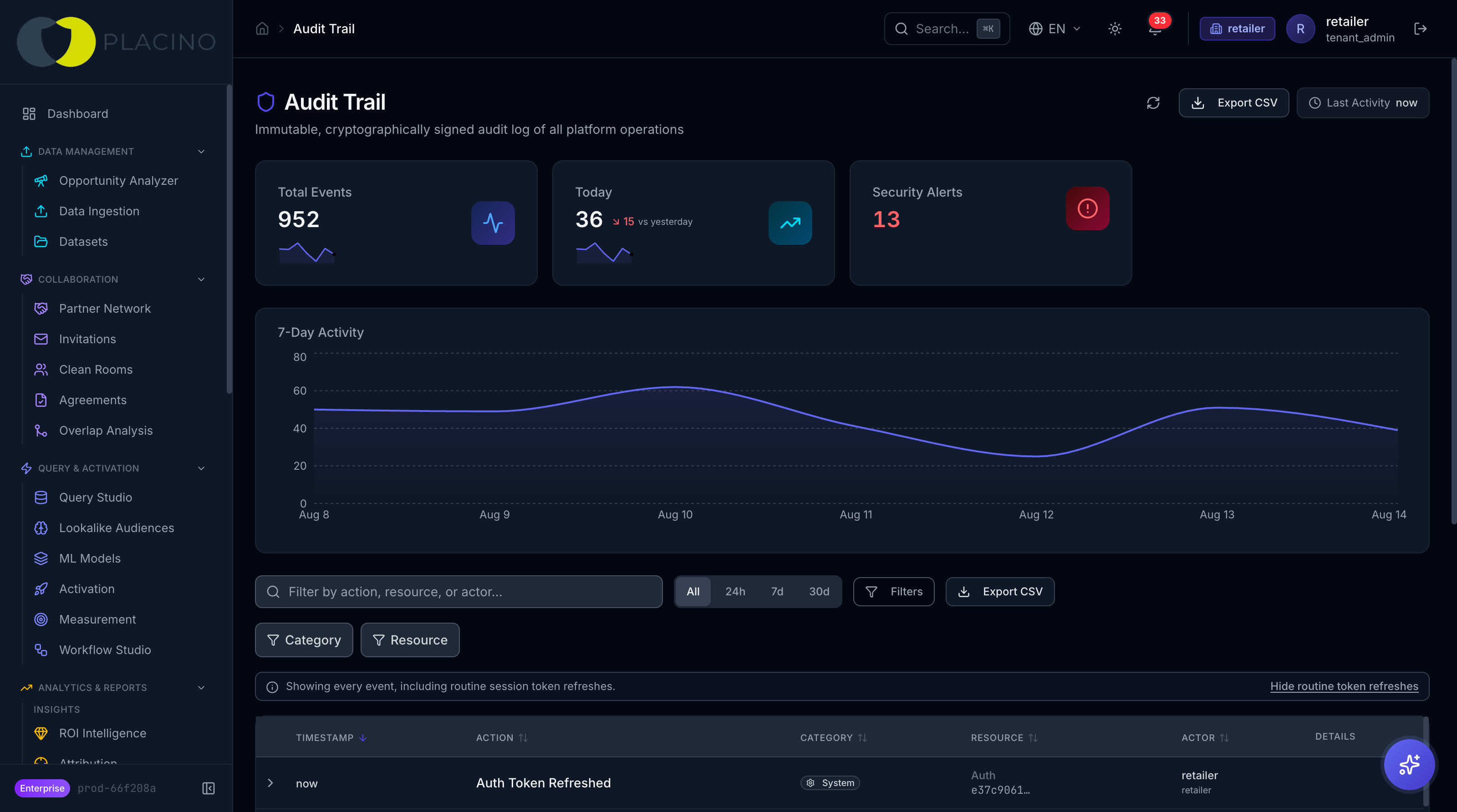This screenshot has height=812, width=1457.
Task: Open the EN language dropdown
Action: [1055, 28]
